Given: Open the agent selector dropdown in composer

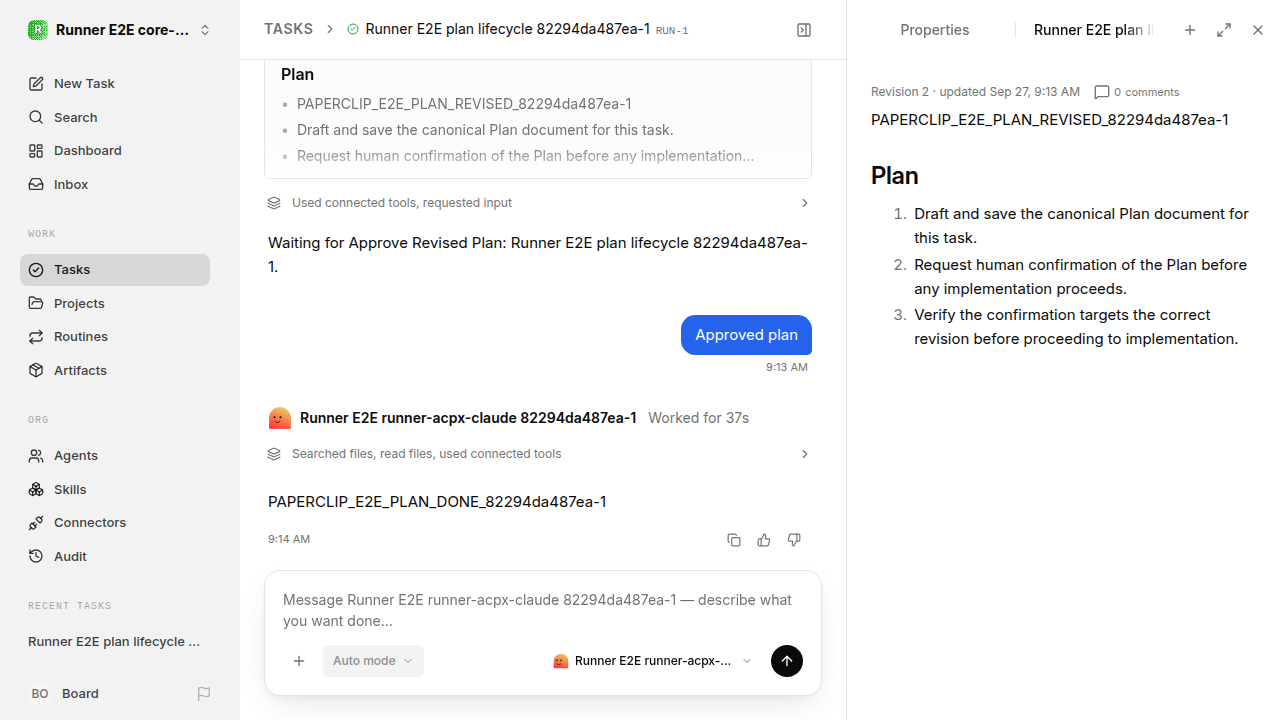Looking at the screenshot, I should click(x=652, y=661).
